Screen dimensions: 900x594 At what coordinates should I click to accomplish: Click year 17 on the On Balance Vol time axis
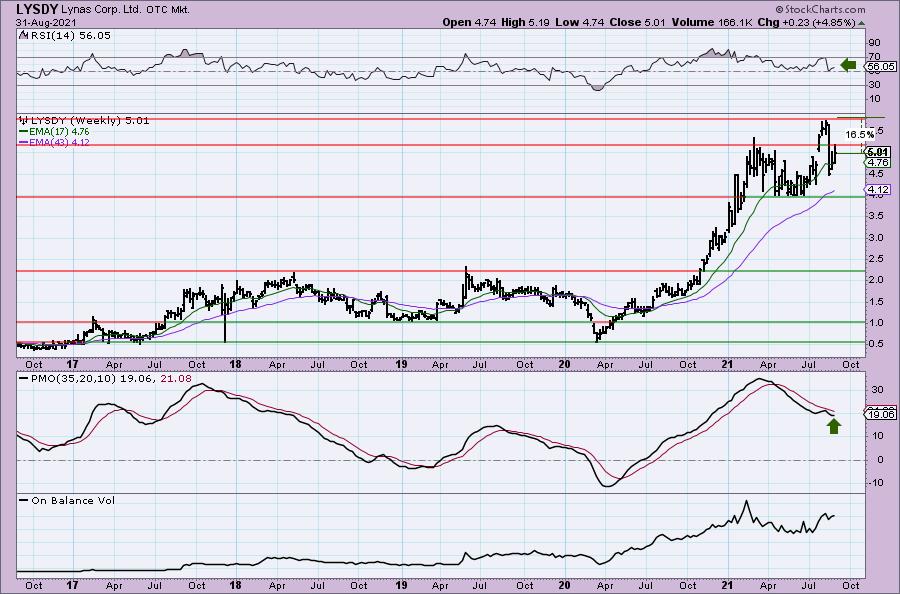72,585
